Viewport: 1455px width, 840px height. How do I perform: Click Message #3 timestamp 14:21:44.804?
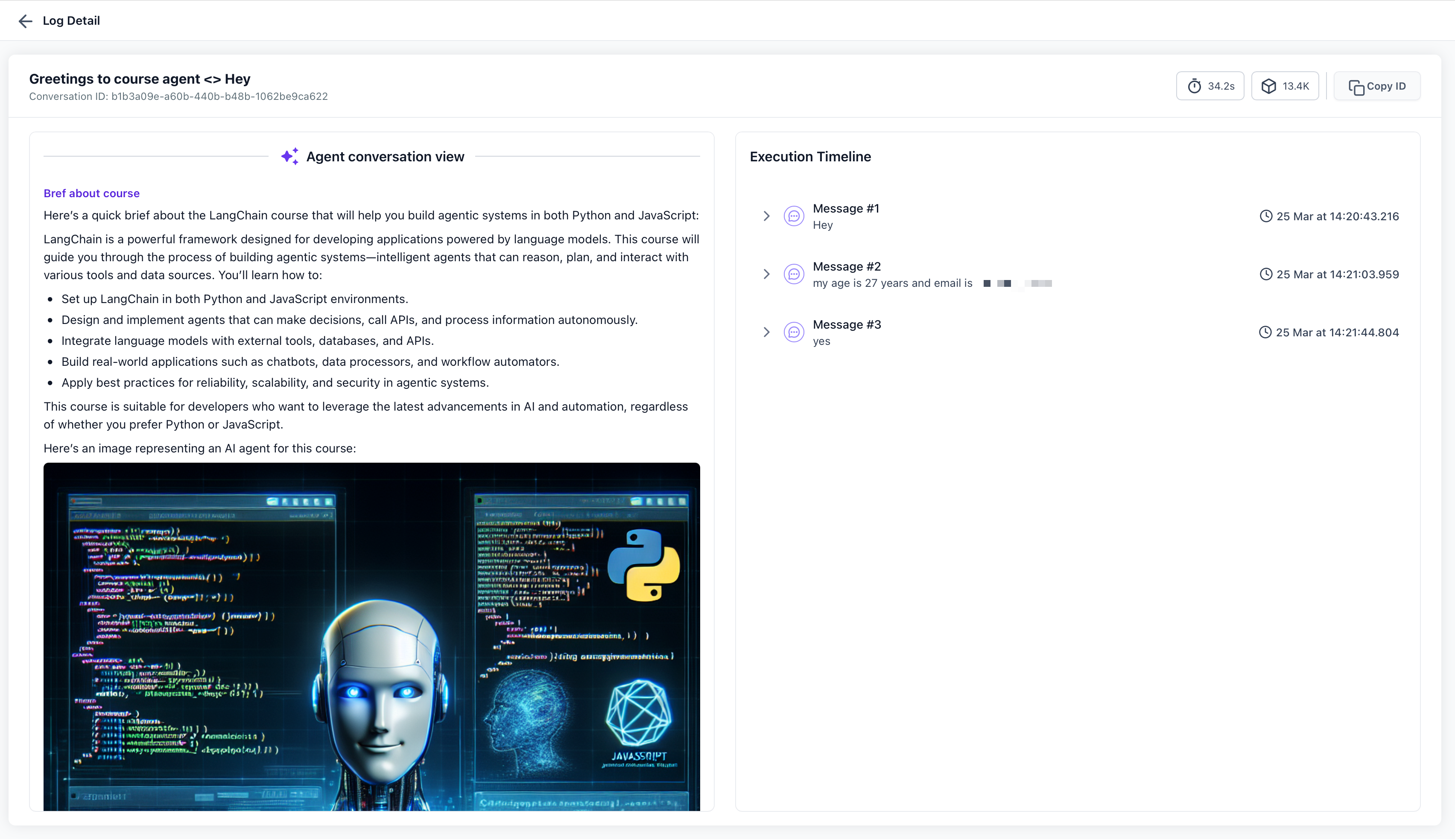[x=1337, y=332]
